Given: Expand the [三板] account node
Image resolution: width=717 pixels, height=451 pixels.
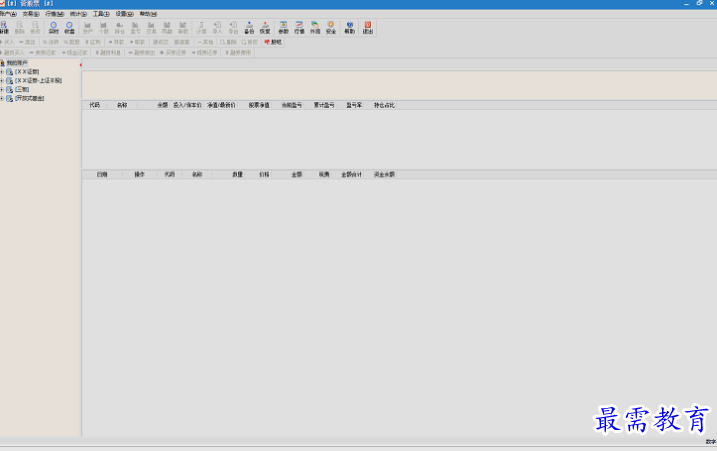Looking at the screenshot, I should coord(2,89).
